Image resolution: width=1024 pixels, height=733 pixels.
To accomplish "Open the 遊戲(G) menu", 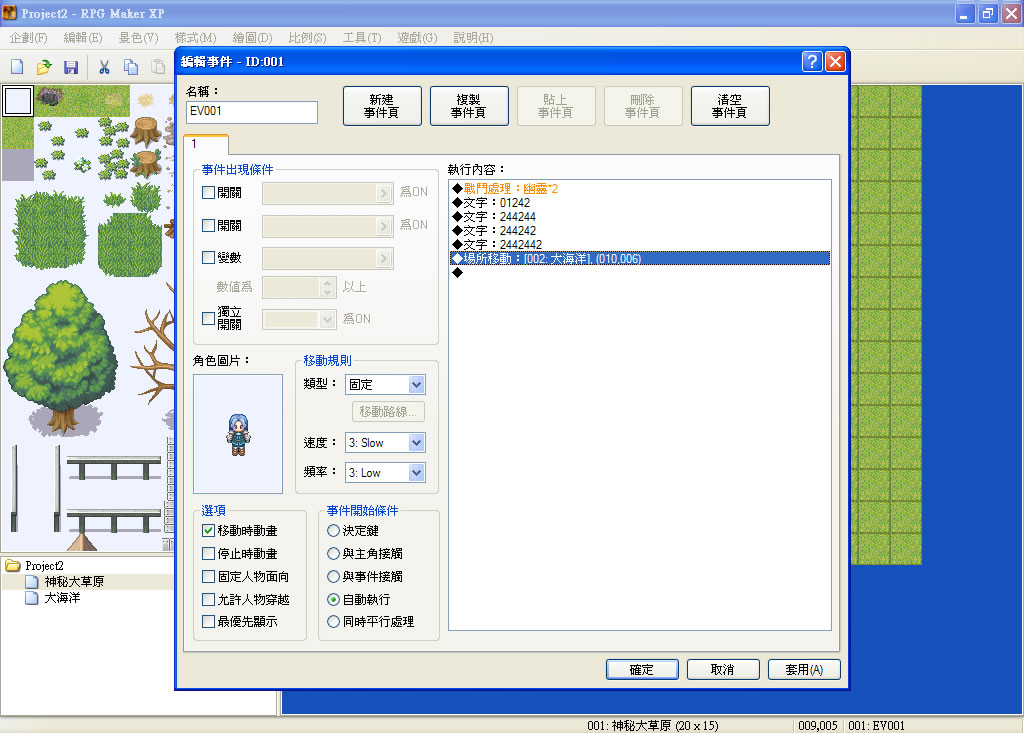I will pos(417,37).
